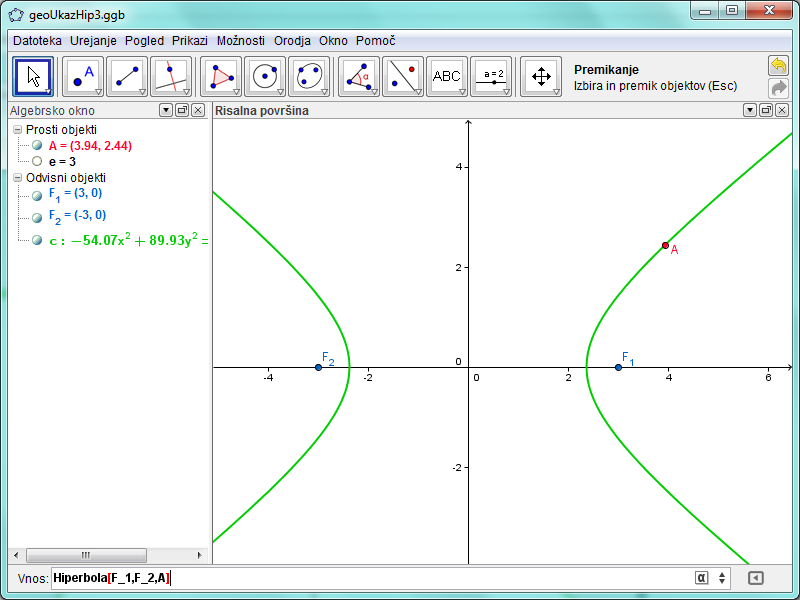Click the undo arrow button
Image resolution: width=800 pixels, height=600 pixels.
[777, 65]
